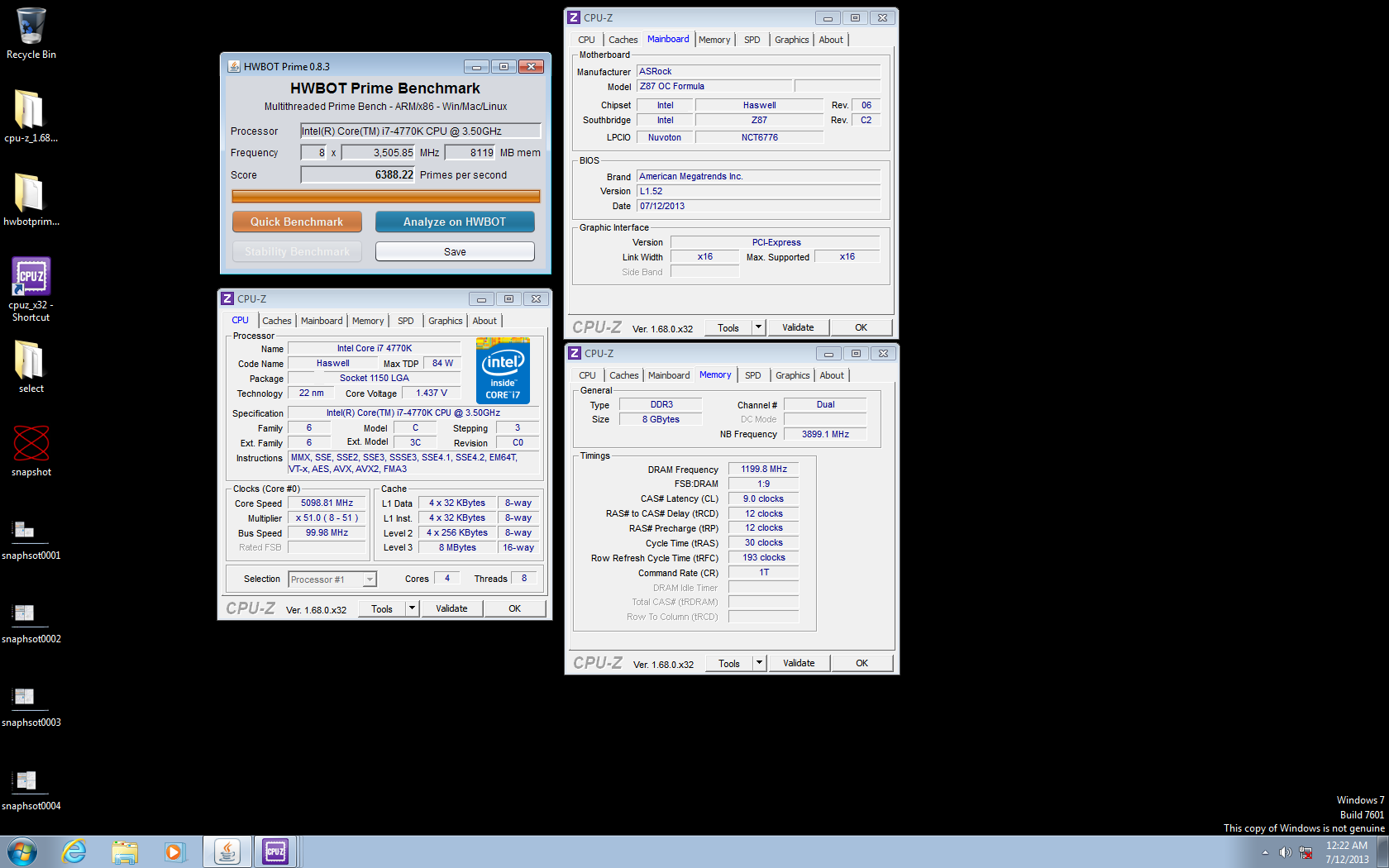Switch to SPD tab in CPU window
This screenshot has height=868, width=1389.
406,321
